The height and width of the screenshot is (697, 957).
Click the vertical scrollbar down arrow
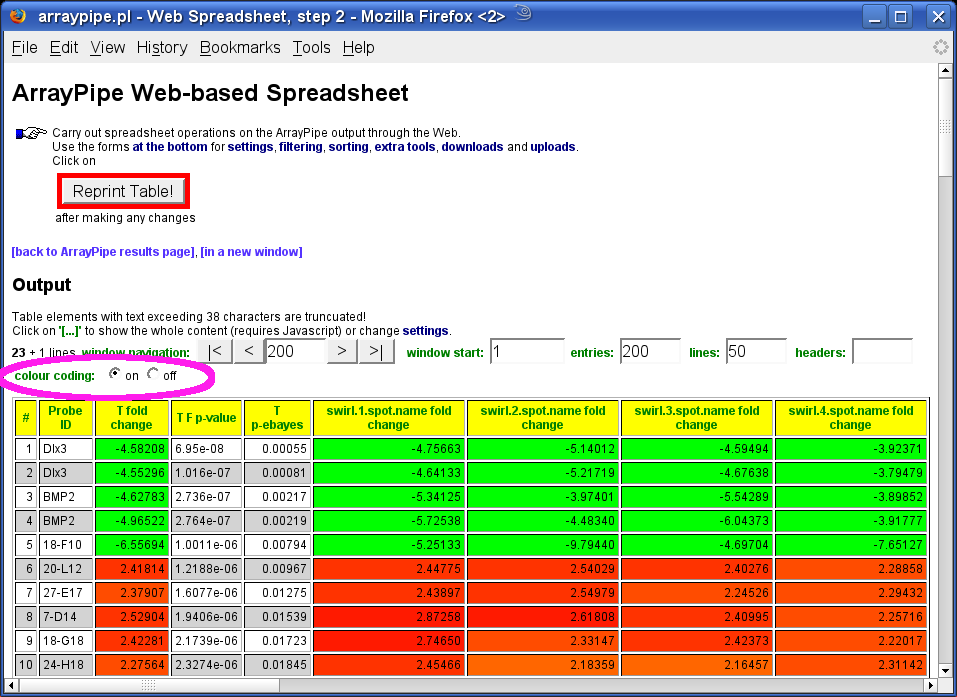point(945,670)
